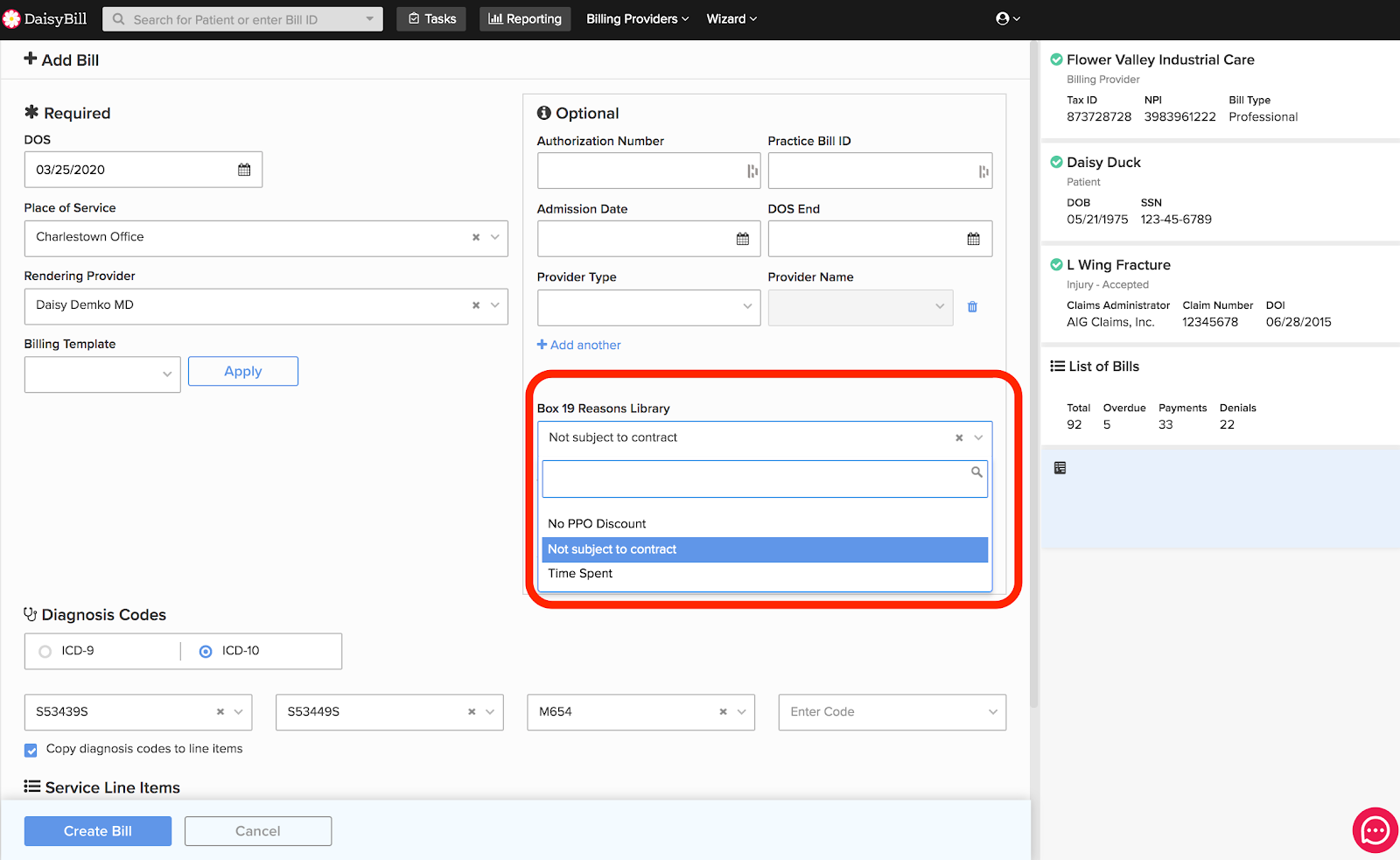
Task: Click Cancel button
Action: coord(258,831)
